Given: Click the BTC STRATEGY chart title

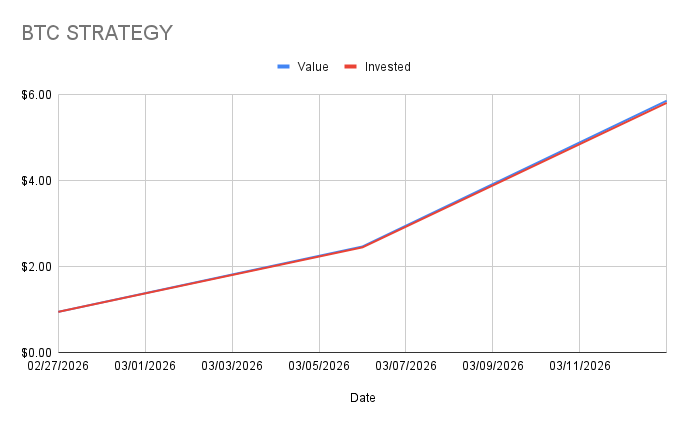Looking at the screenshot, I should coord(97,33).
